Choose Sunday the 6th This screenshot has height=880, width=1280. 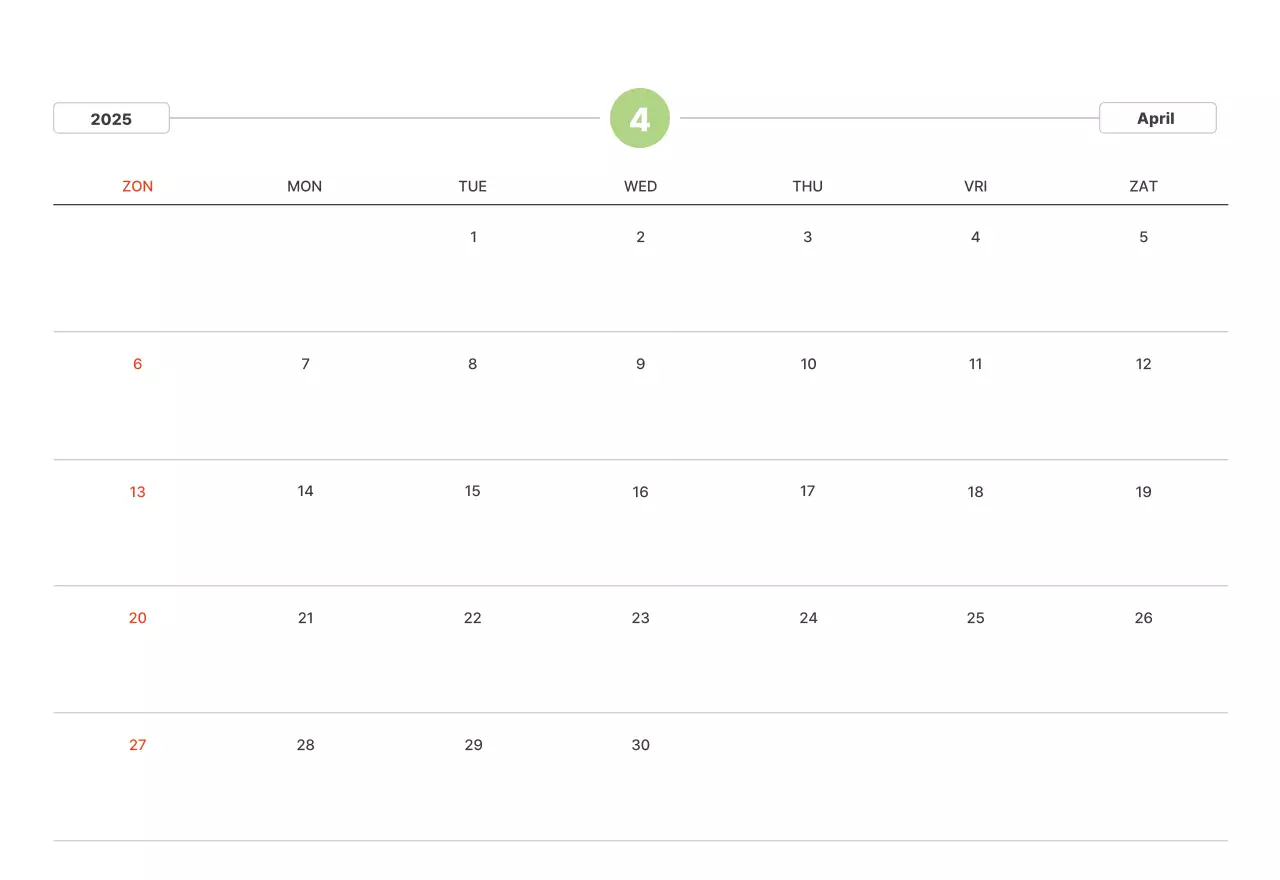click(138, 364)
